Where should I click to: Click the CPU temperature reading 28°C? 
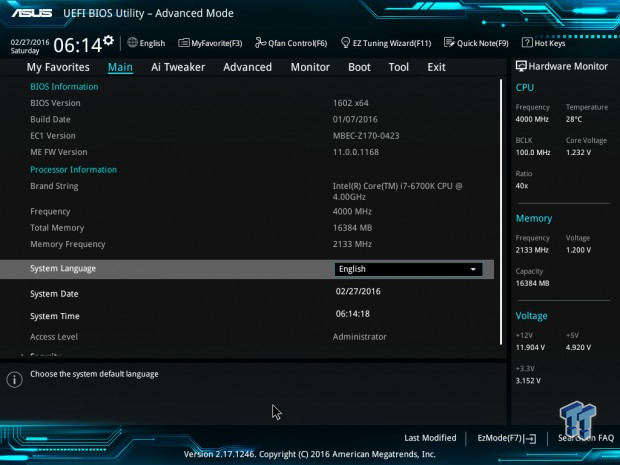coord(574,119)
